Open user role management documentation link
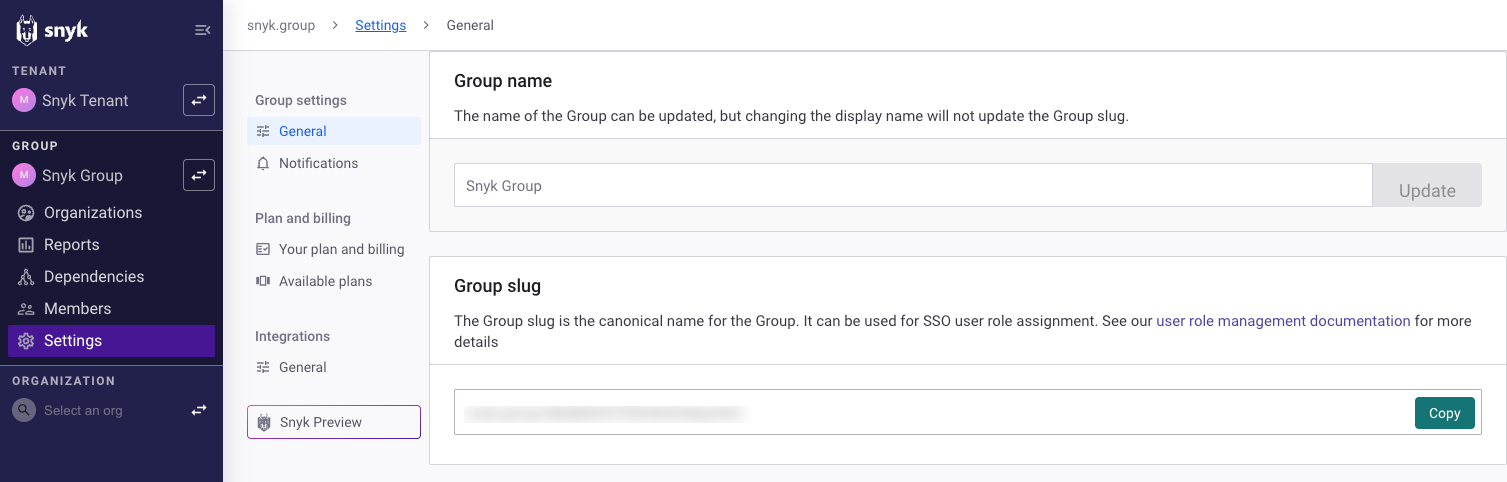This screenshot has width=1507, height=482. 1282,321
